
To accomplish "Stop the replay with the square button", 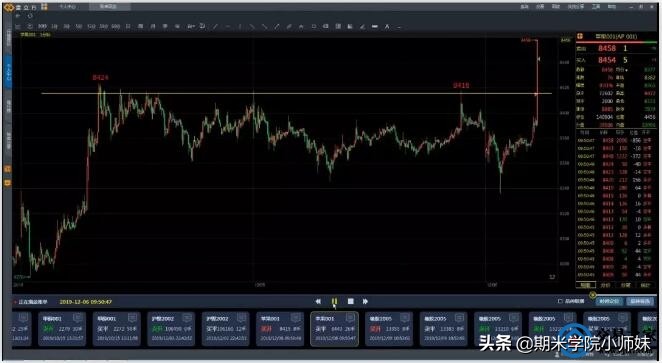I will pos(350,301).
